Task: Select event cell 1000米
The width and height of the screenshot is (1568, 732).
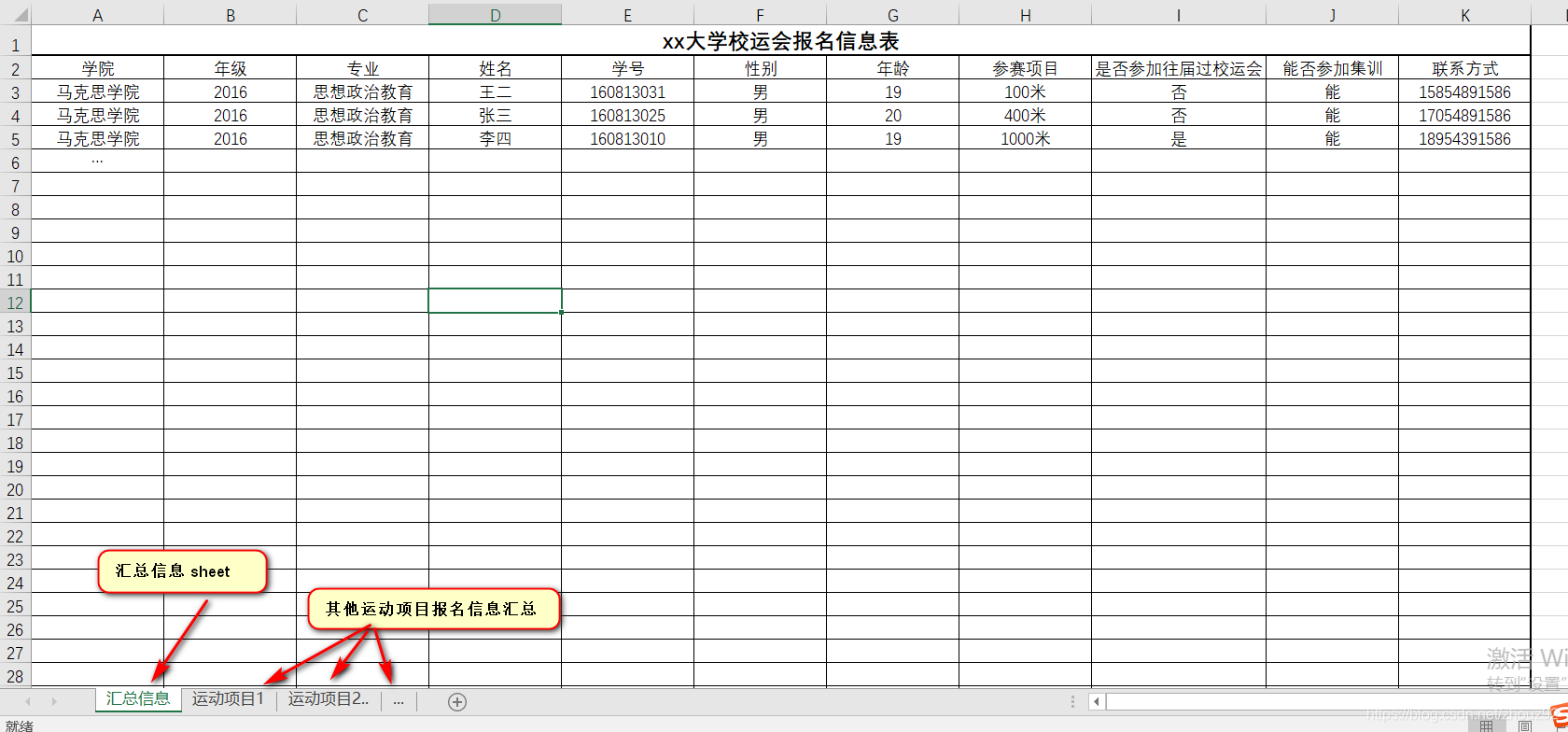Action: click(x=1026, y=138)
